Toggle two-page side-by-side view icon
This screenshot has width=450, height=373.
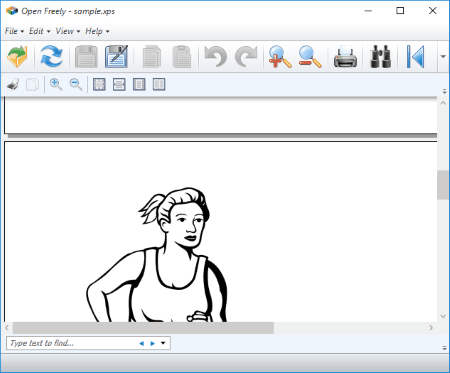pyautogui.click(x=159, y=84)
